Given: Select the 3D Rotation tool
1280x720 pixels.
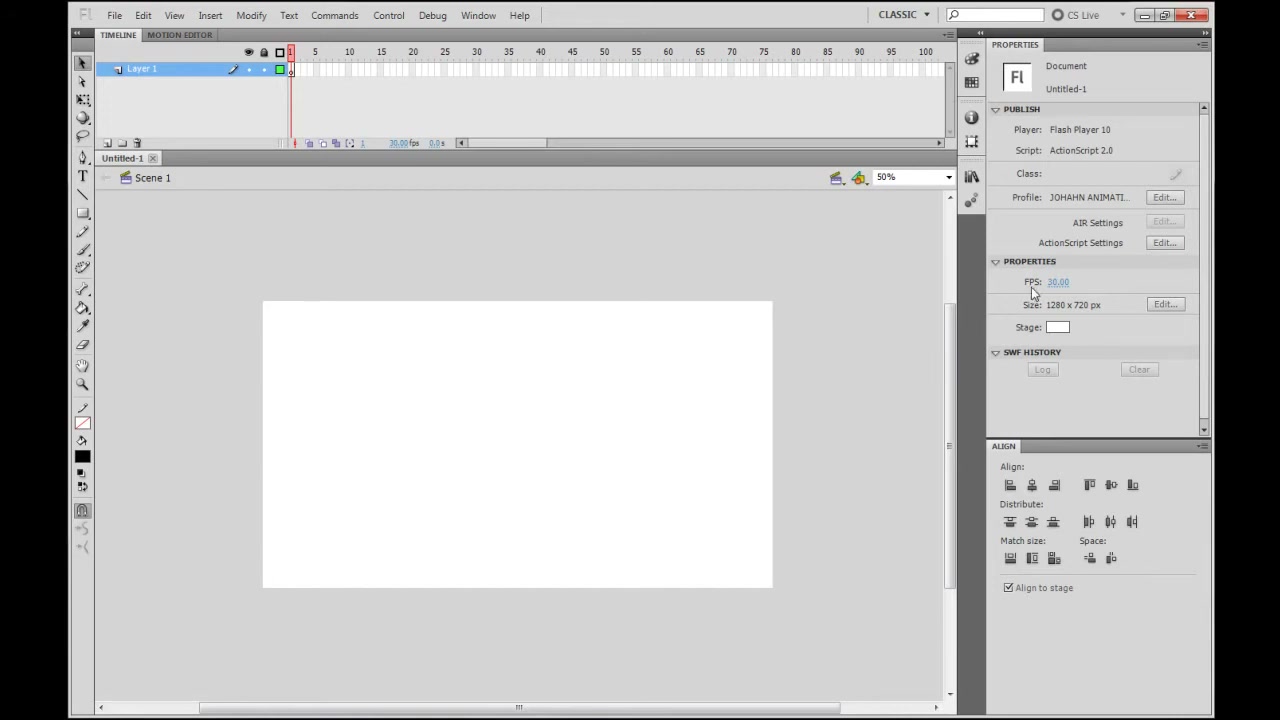Looking at the screenshot, I should coord(83,118).
